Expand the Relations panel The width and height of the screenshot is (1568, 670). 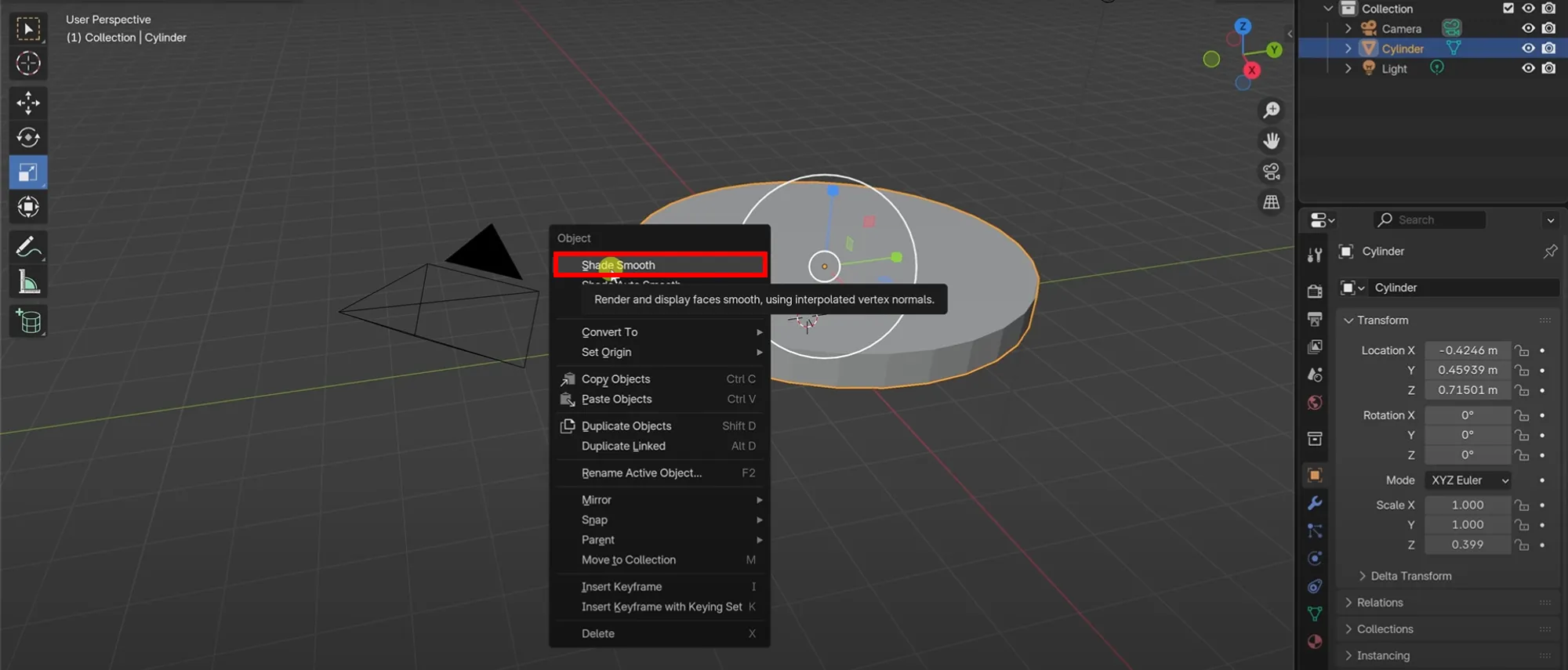[x=1380, y=603]
